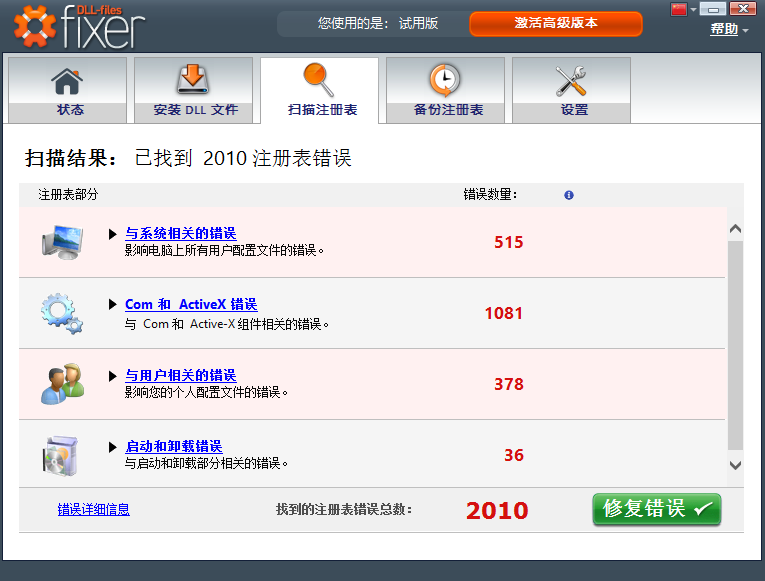765x581 pixels.
Task: Click the wrench settings tools icon
Action: (x=571, y=80)
